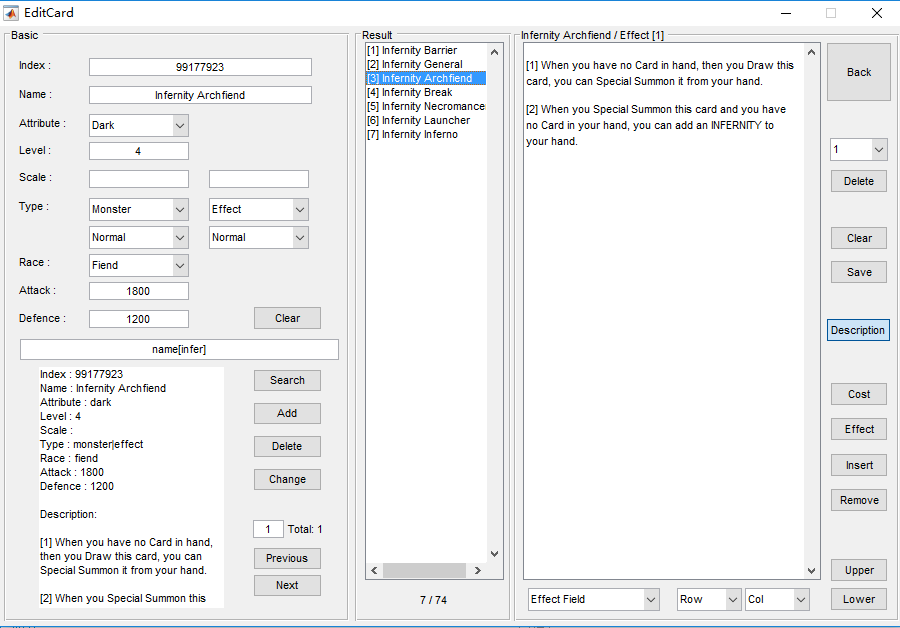The width and height of the screenshot is (900, 628).
Task: Click the 7 / 74 result count
Action: tap(433, 600)
